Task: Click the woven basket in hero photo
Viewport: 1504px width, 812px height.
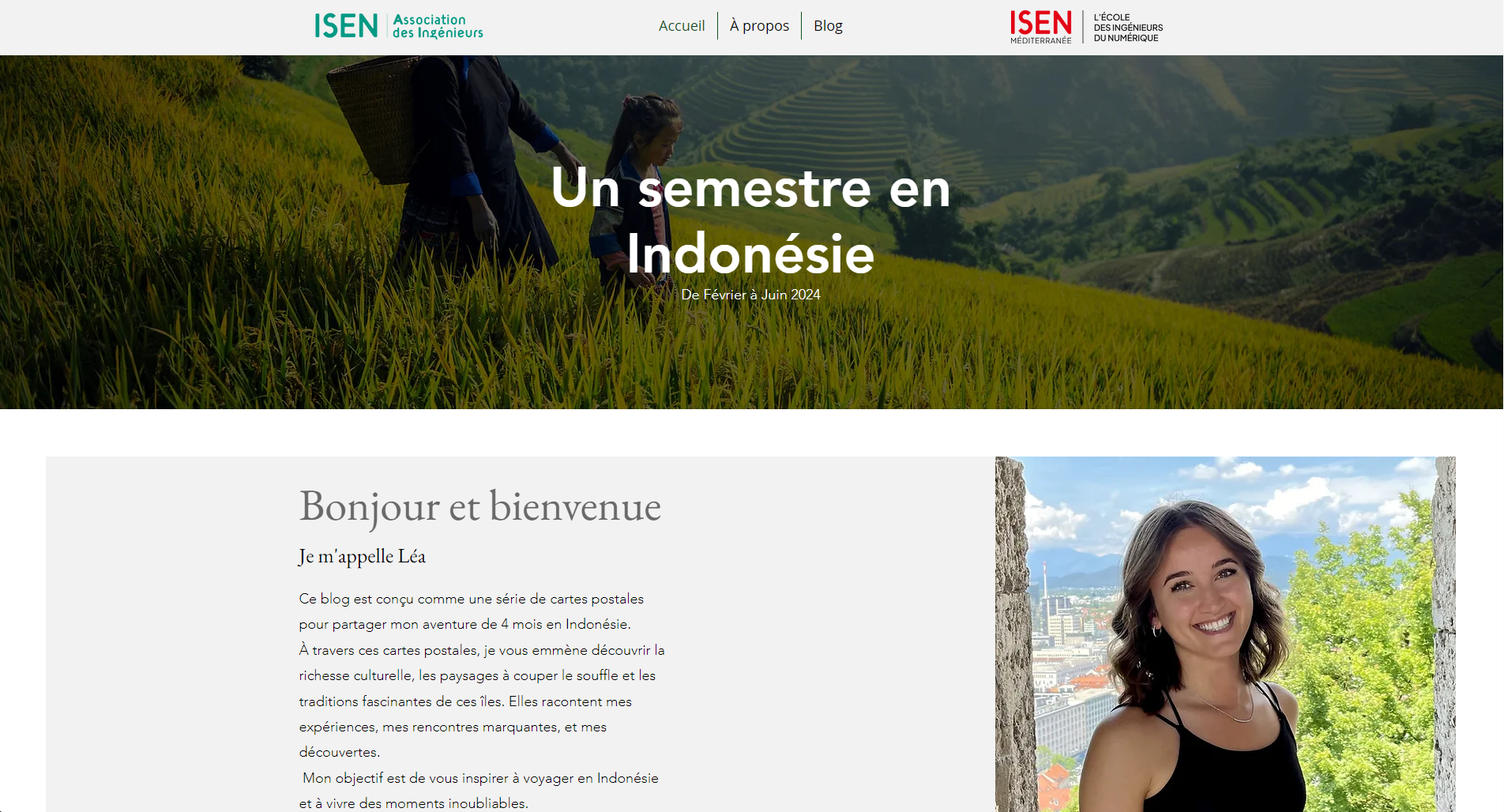Action: pos(373,118)
